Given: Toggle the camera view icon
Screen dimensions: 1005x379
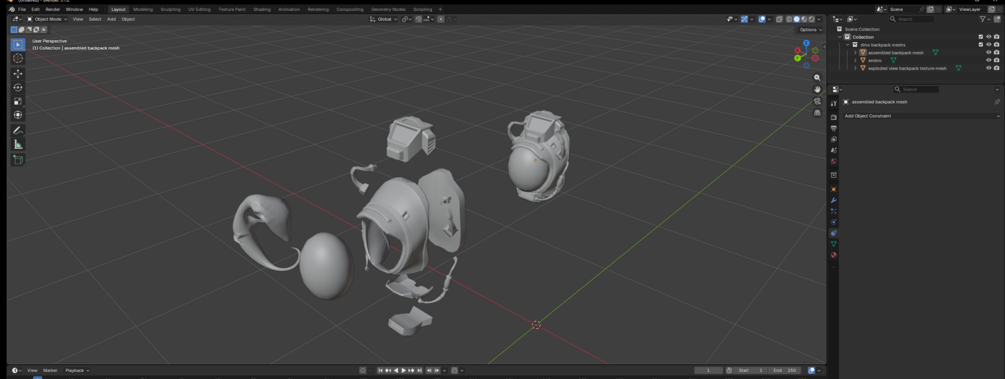Looking at the screenshot, I should [x=817, y=101].
